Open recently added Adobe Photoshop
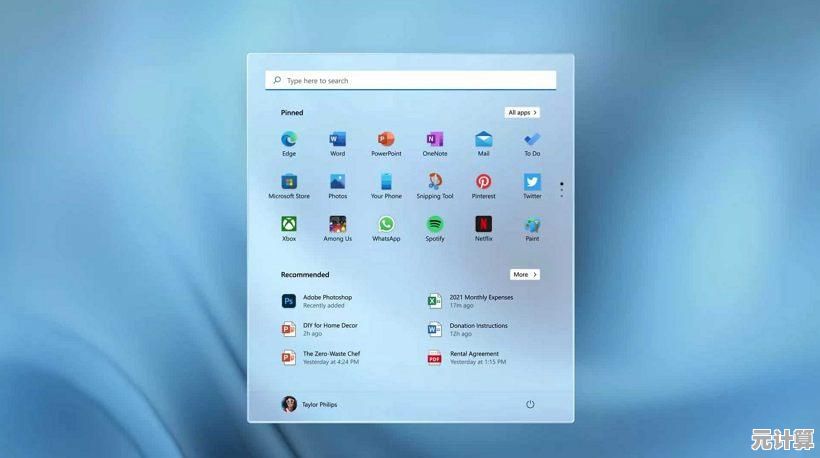The image size is (820, 458). (317, 301)
